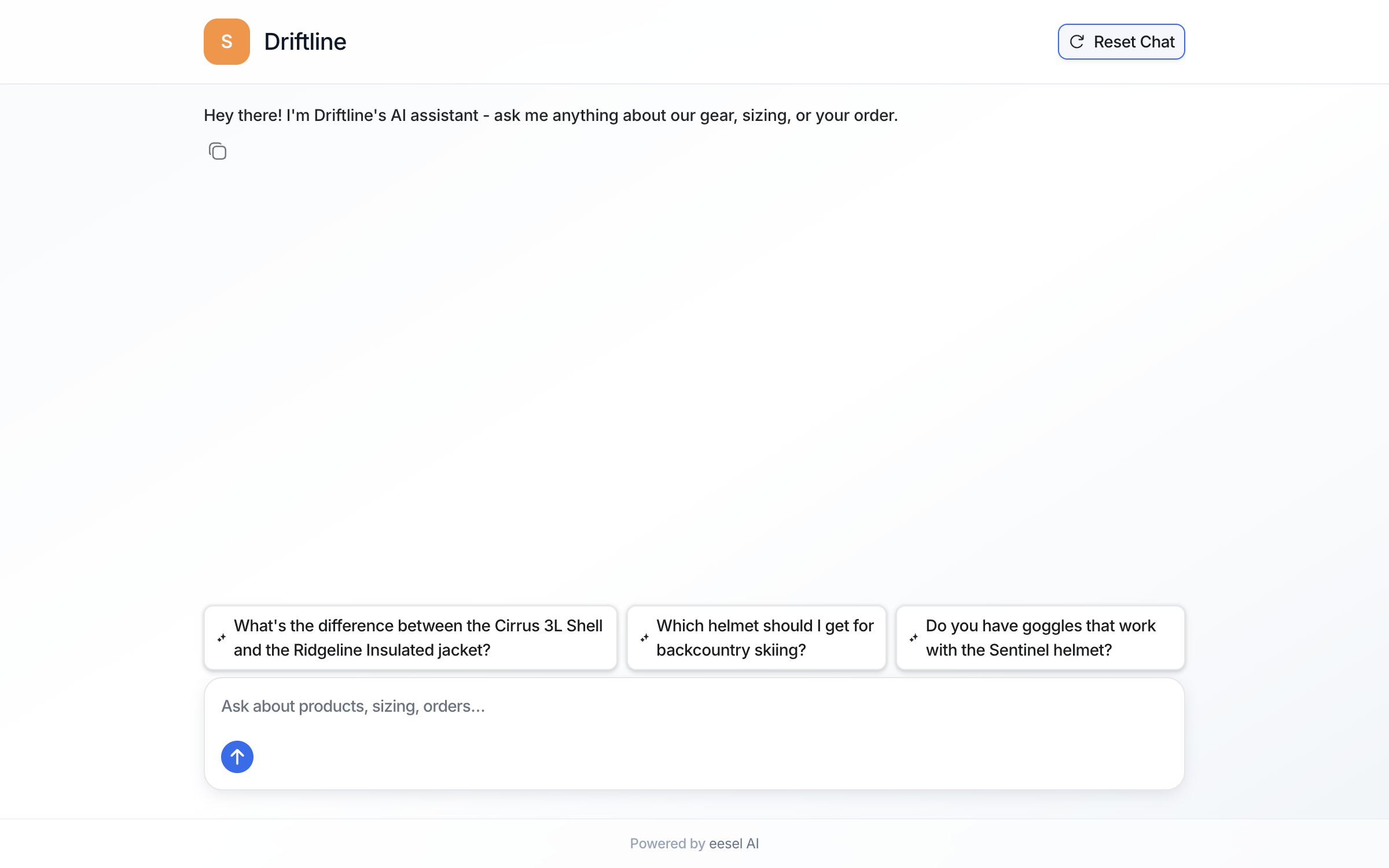This screenshot has width=1389, height=868.
Task: Click the Driftline title text
Action: point(305,42)
